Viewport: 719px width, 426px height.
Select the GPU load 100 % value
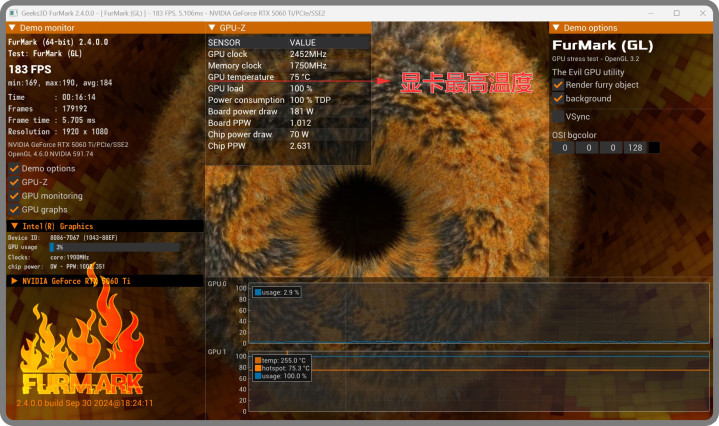click(x=301, y=89)
